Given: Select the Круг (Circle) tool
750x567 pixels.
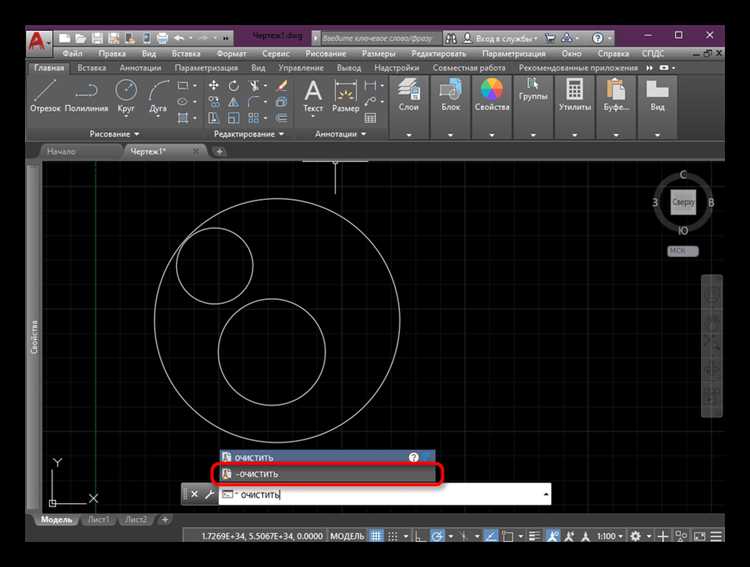Looking at the screenshot, I should [x=126, y=97].
